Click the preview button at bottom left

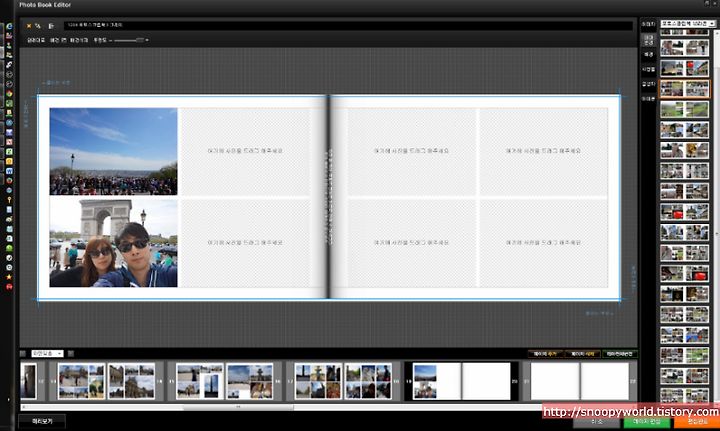click(x=42, y=421)
